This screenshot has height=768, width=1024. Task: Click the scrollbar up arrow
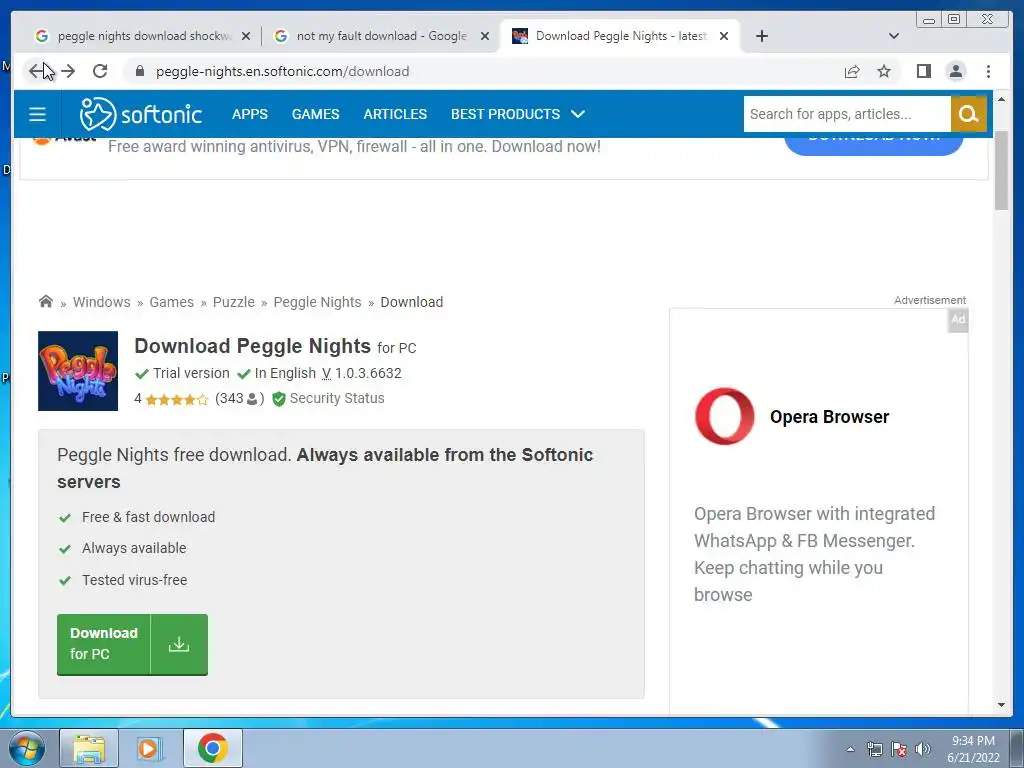[x=1001, y=99]
